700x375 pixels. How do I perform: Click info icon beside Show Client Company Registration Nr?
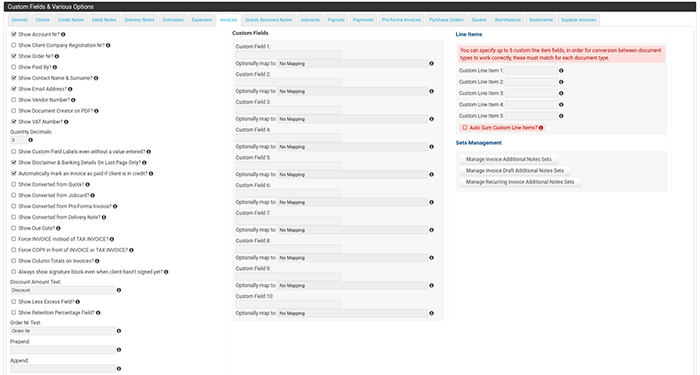click(x=108, y=46)
